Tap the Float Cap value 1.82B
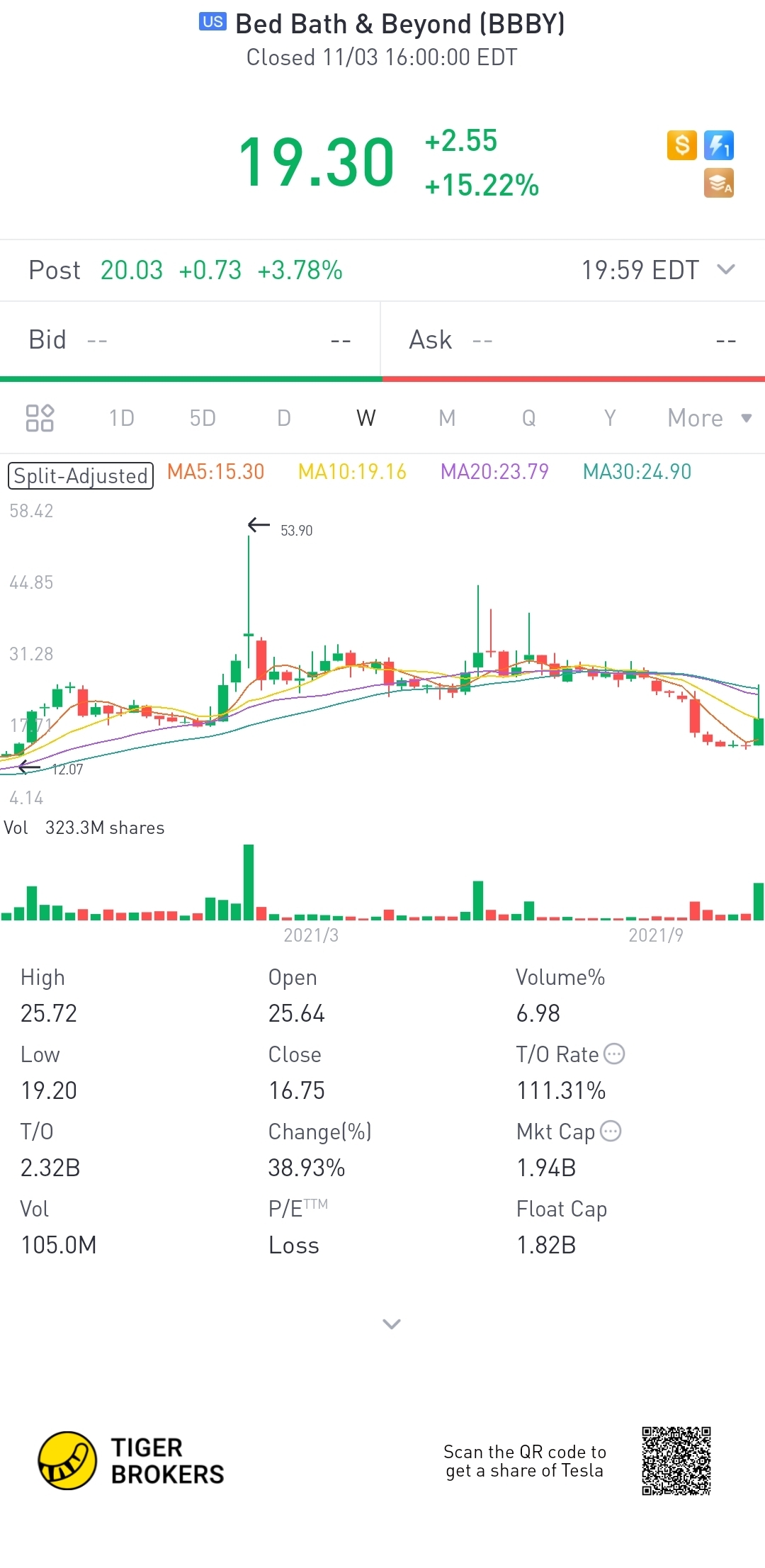Viewport: 765px width, 1568px height. tap(546, 1245)
